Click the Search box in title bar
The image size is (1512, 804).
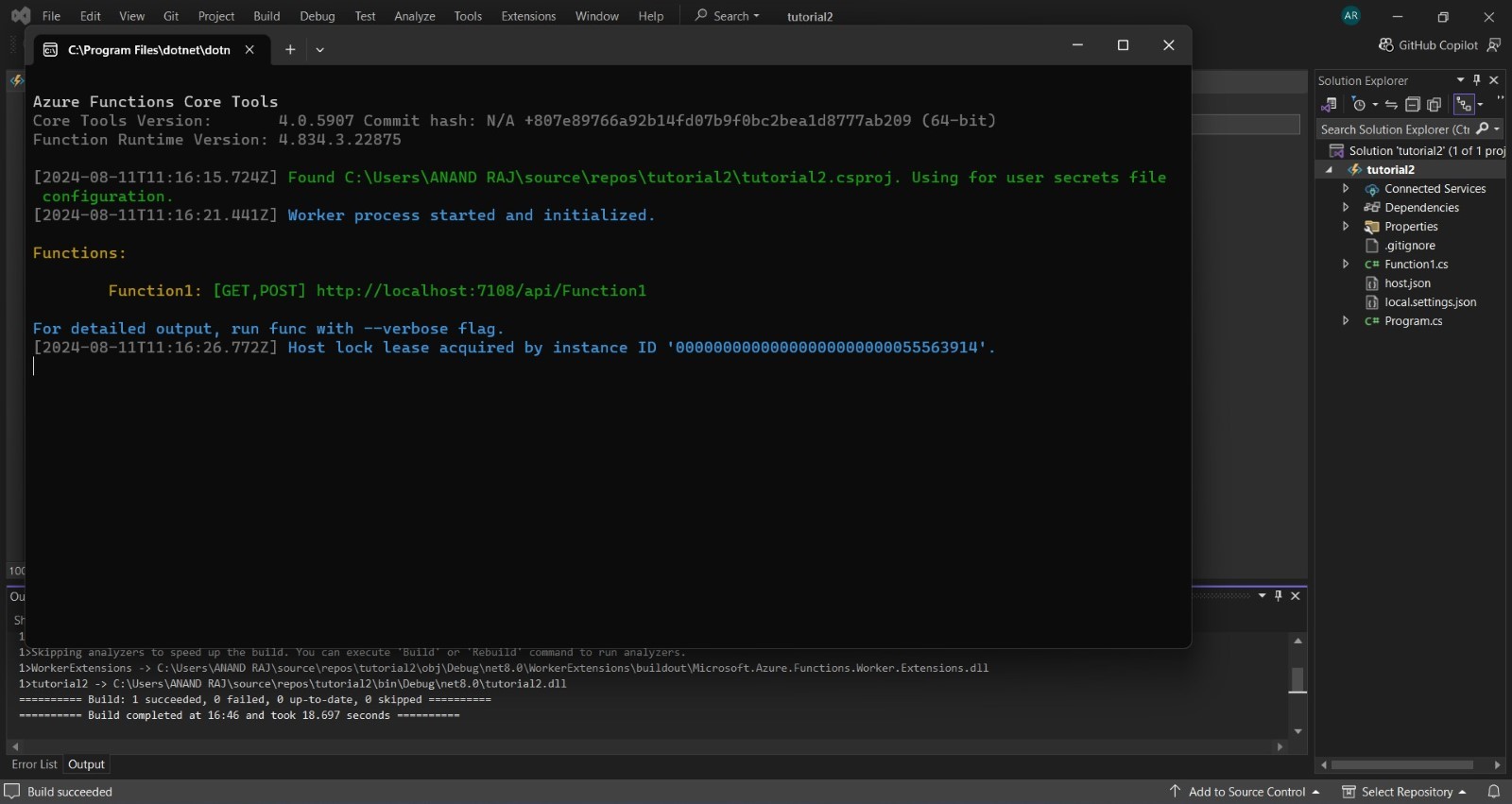(x=728, y=16)
